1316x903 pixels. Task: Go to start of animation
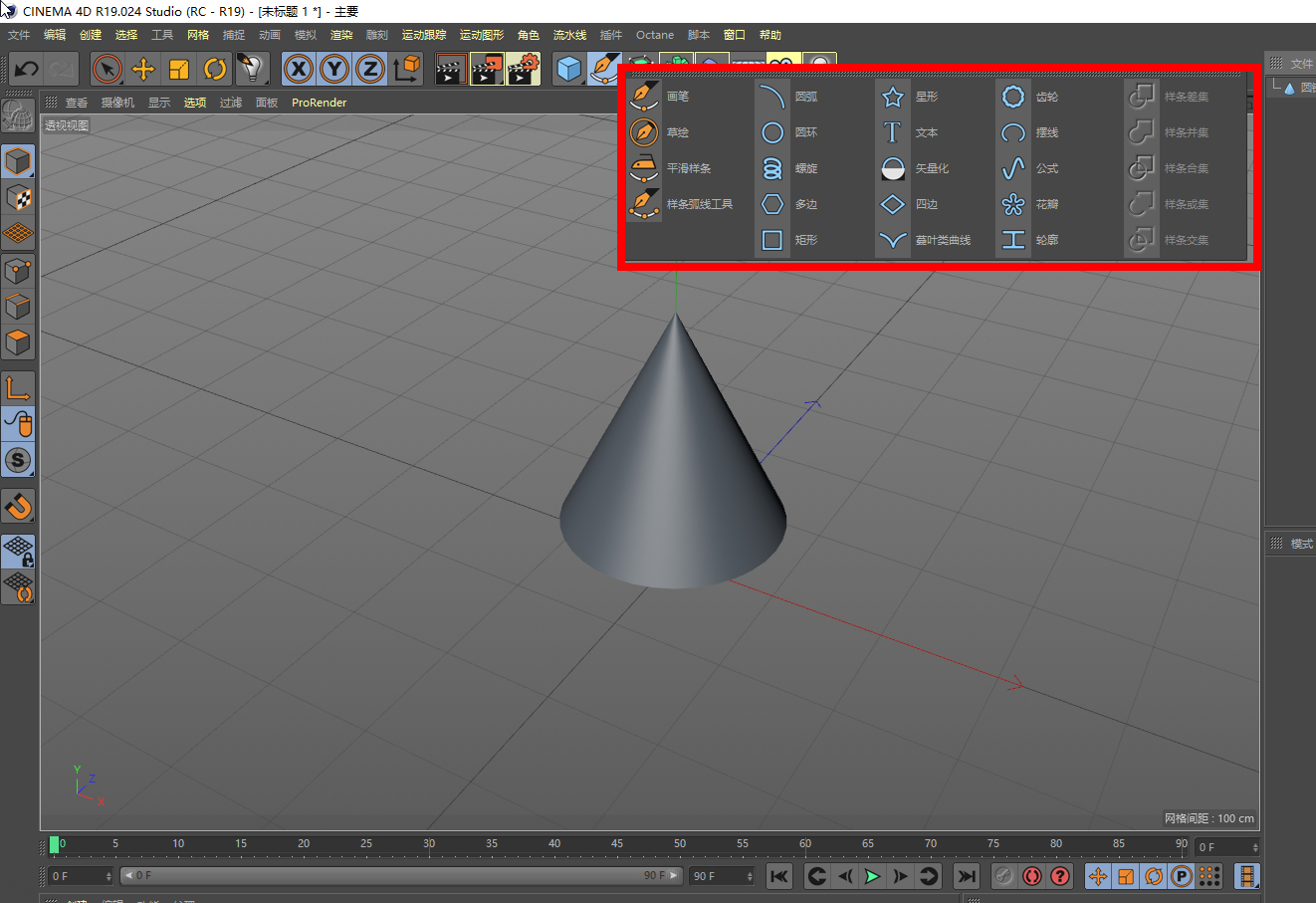coord(779,876)
